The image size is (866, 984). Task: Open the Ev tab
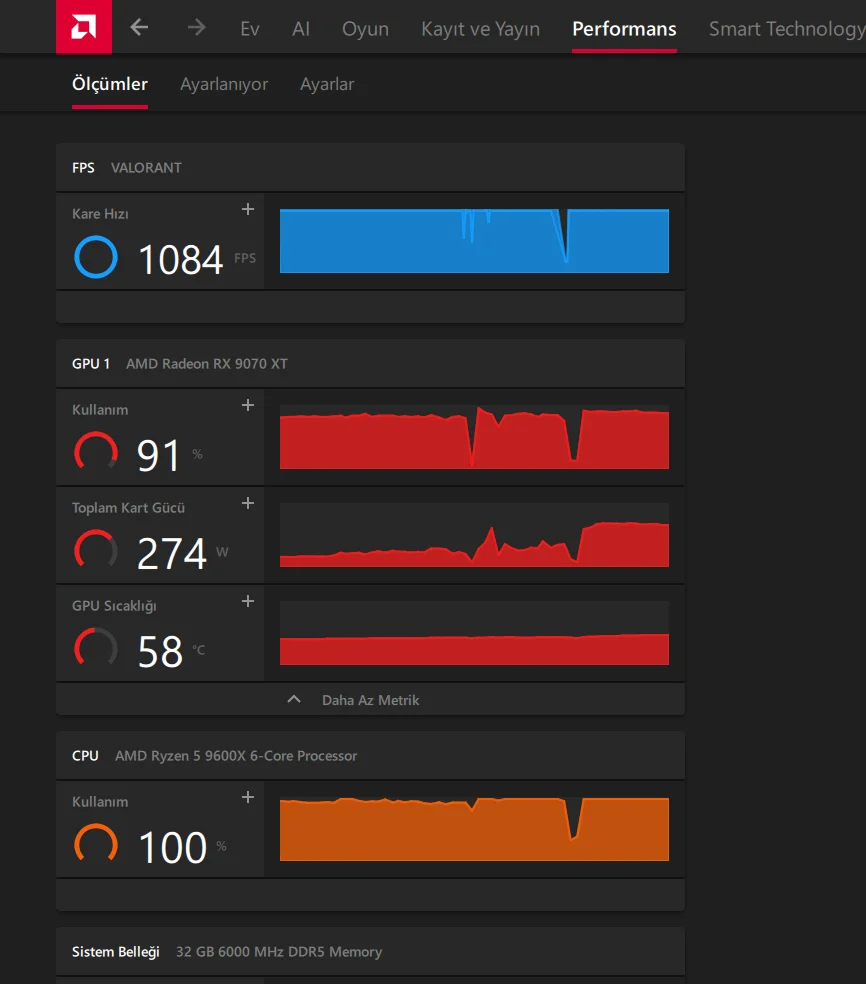click(x=250, y=29)
